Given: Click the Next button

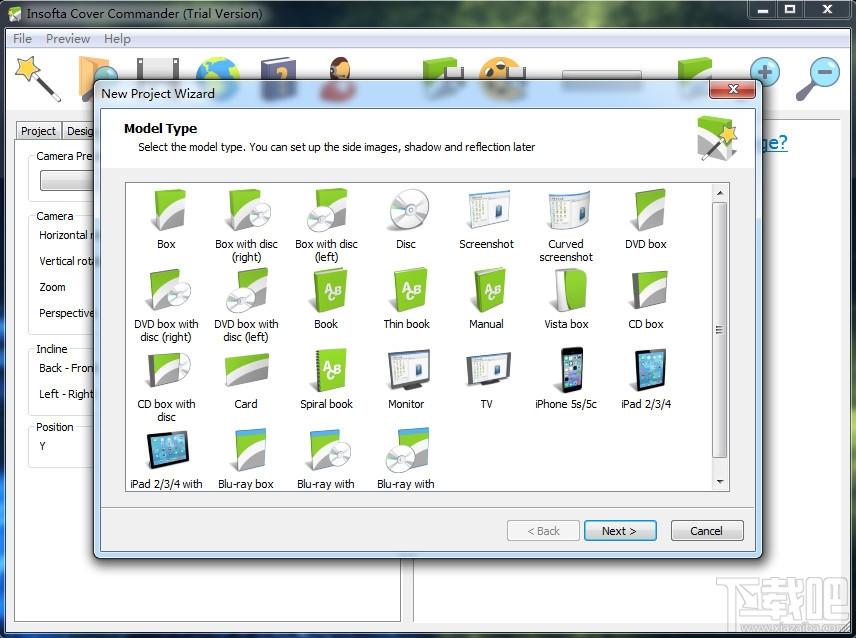Looking at the screenshot, I should (x=620, y=531).
